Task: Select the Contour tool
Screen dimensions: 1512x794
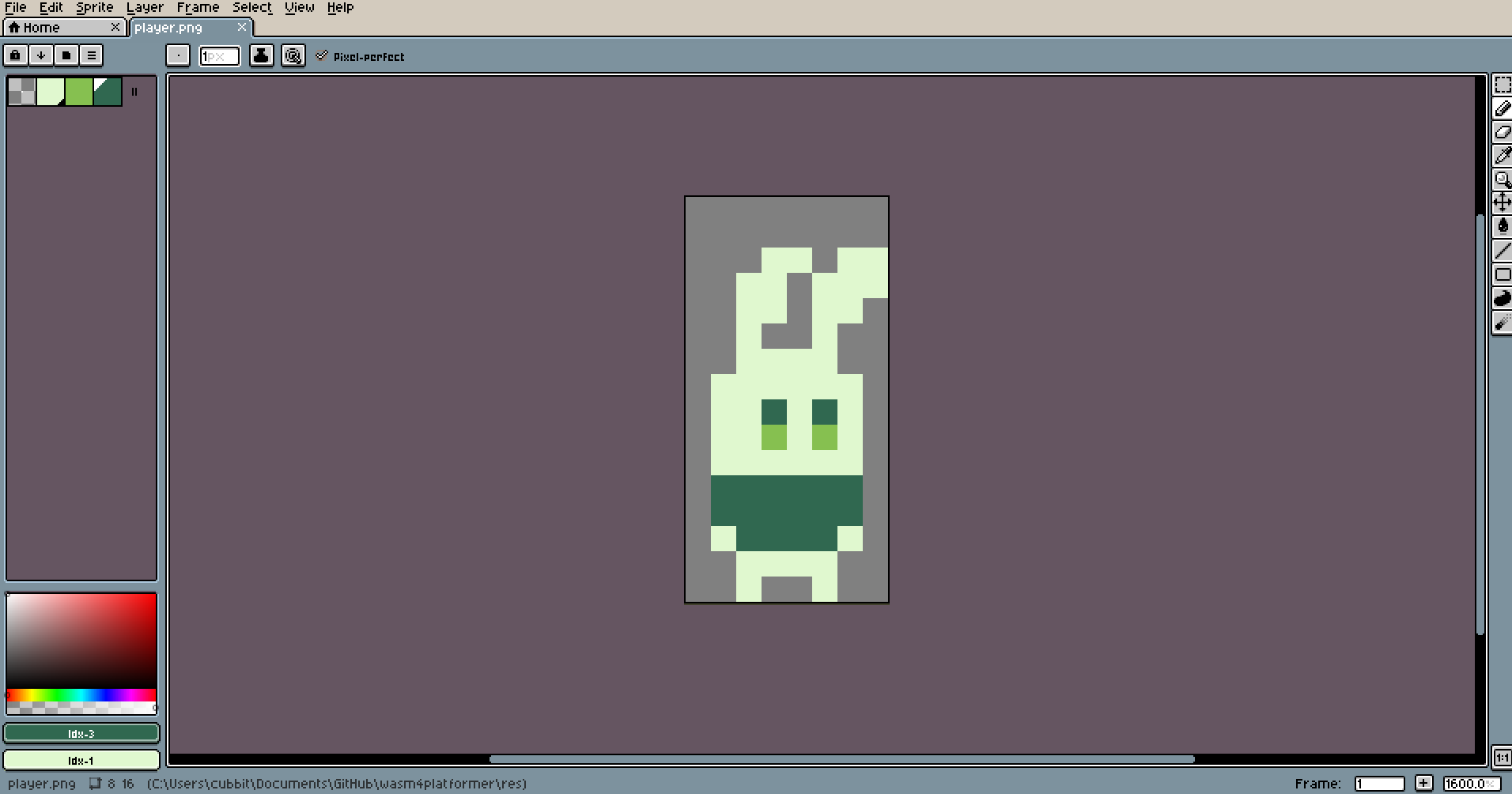Action: pos(1503,298)
